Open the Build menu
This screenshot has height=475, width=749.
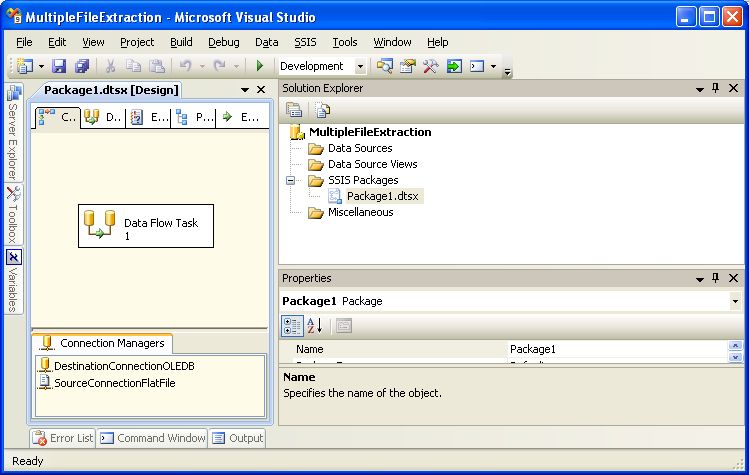coord(181,42)
